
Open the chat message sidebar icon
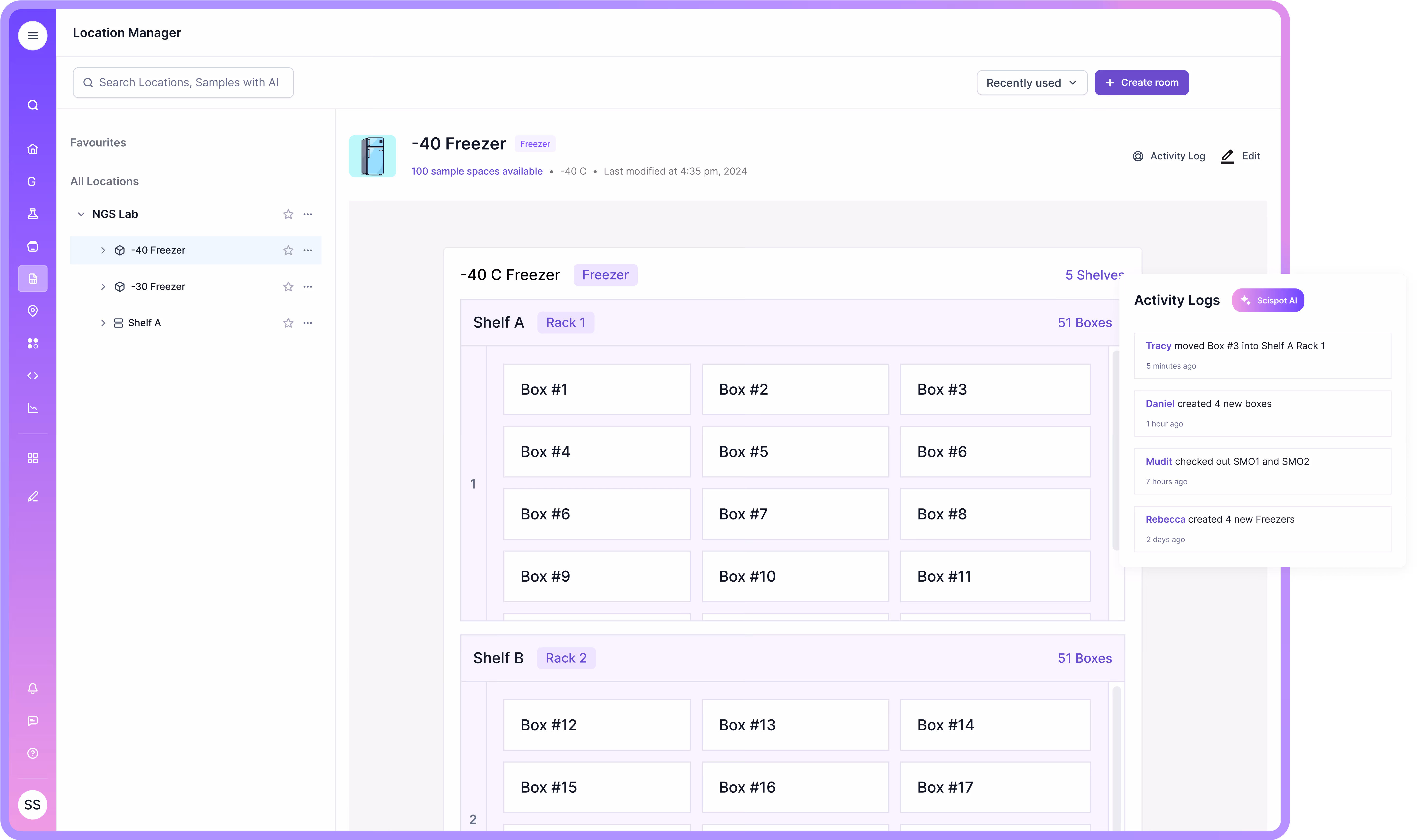(x=32, y=721)
